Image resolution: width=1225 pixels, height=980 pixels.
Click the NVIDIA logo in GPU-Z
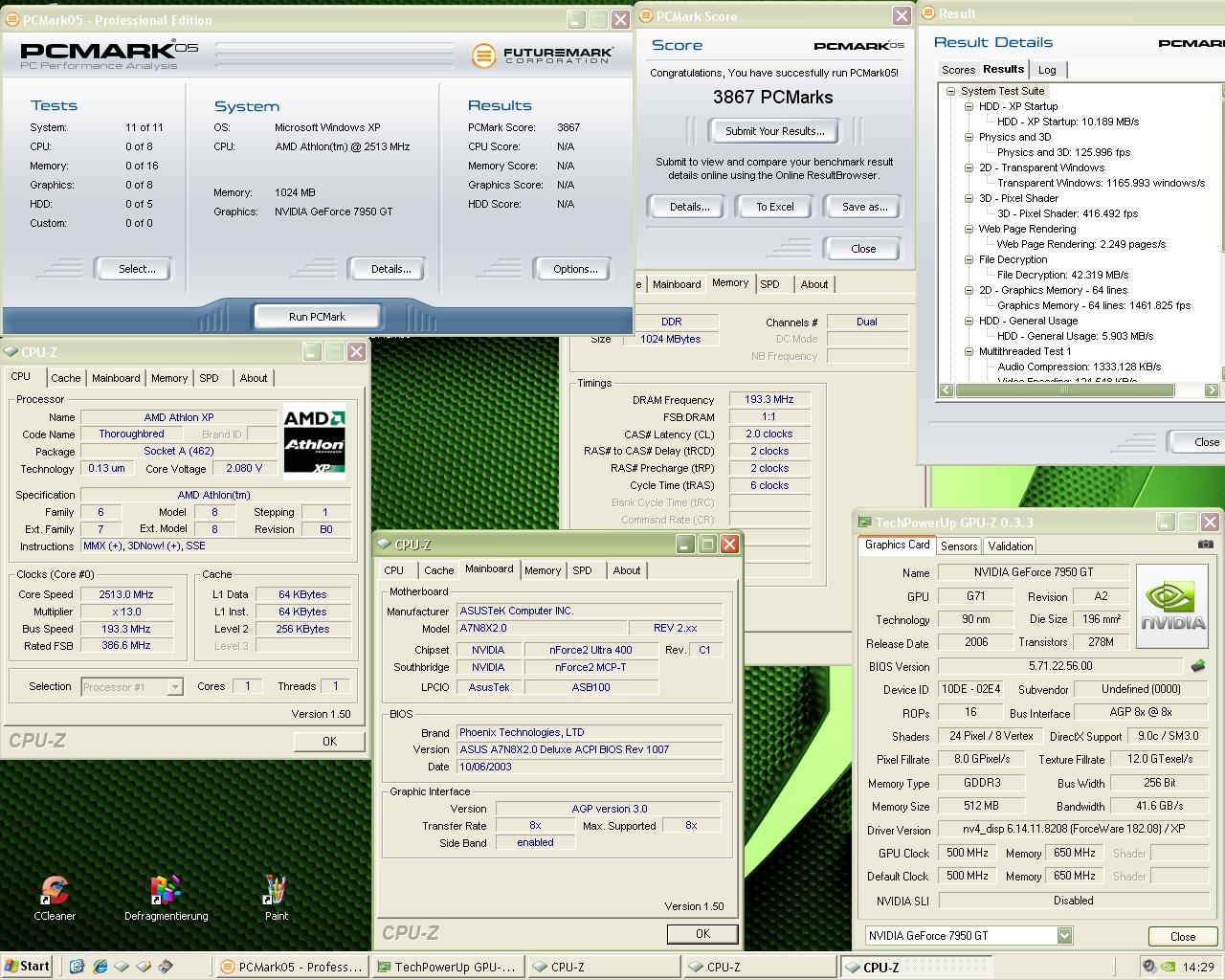[x=1174, y=605]
